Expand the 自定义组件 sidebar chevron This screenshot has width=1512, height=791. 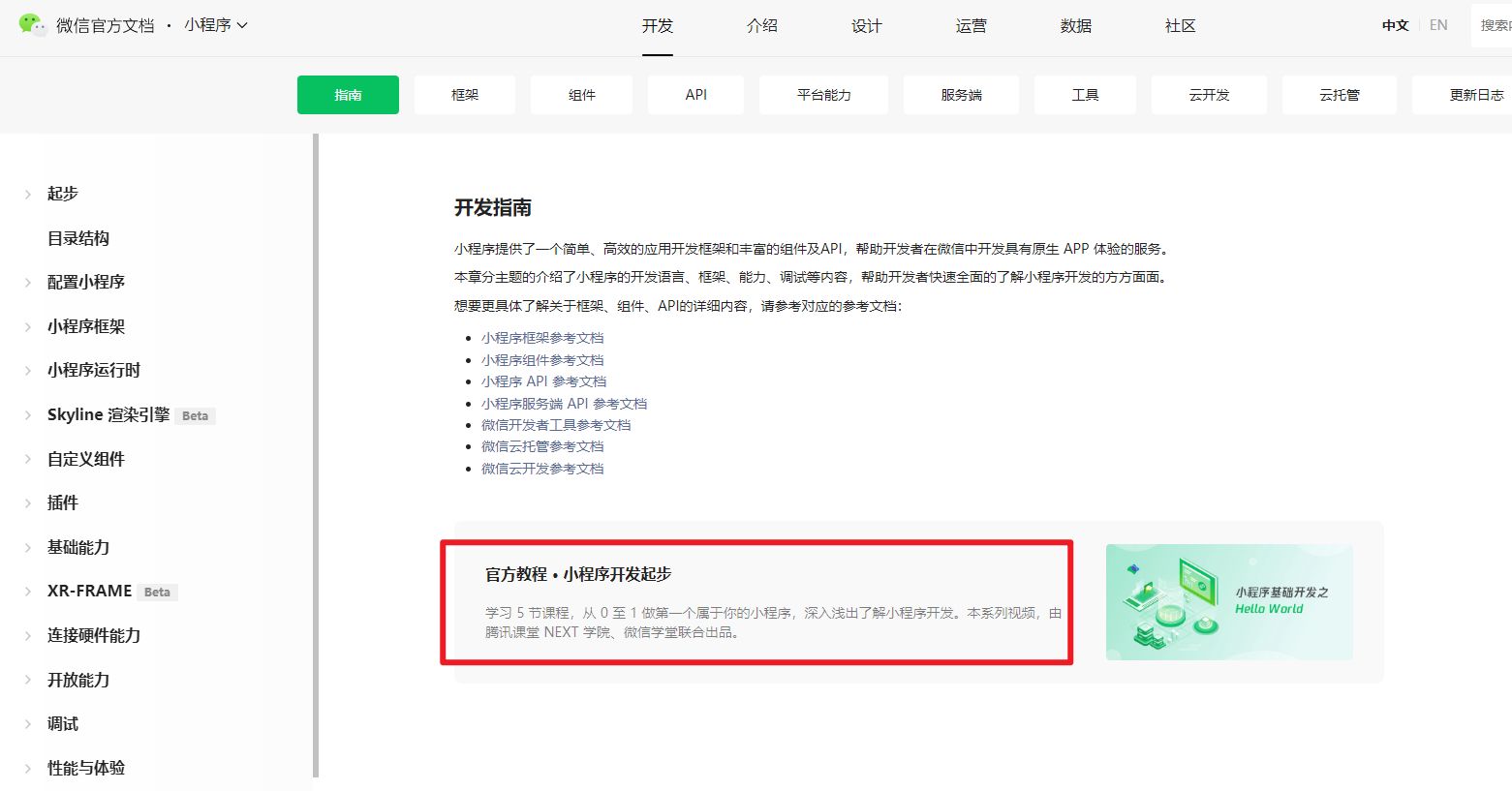(28, 460)
